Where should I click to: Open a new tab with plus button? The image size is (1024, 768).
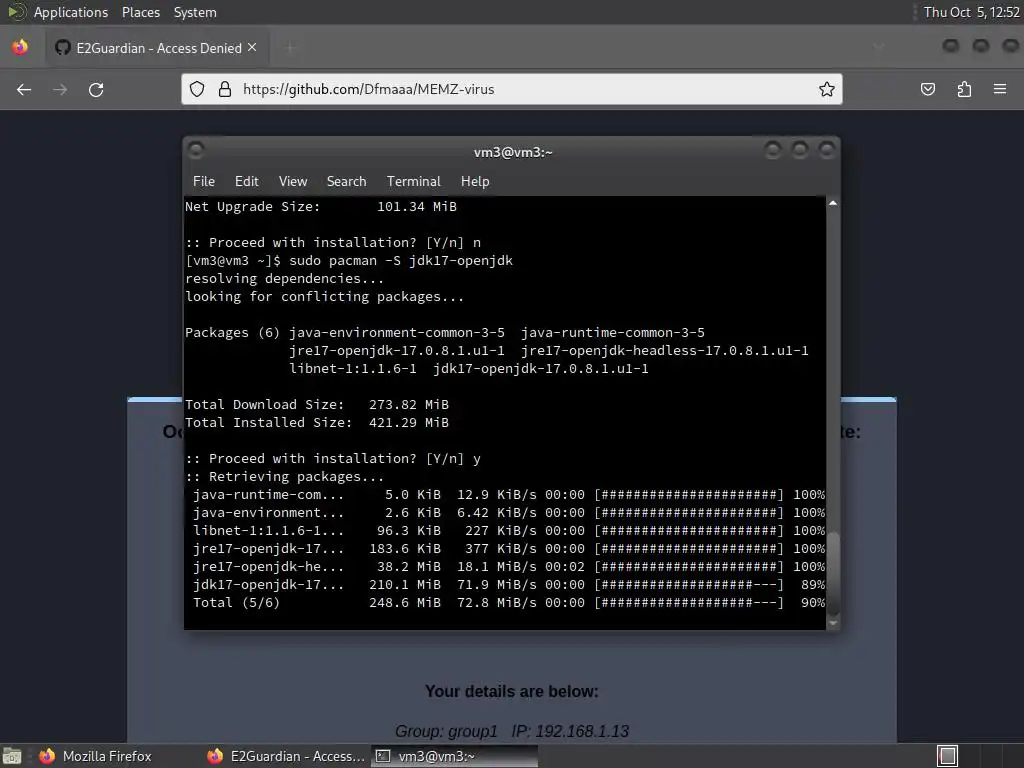[290, 48]
